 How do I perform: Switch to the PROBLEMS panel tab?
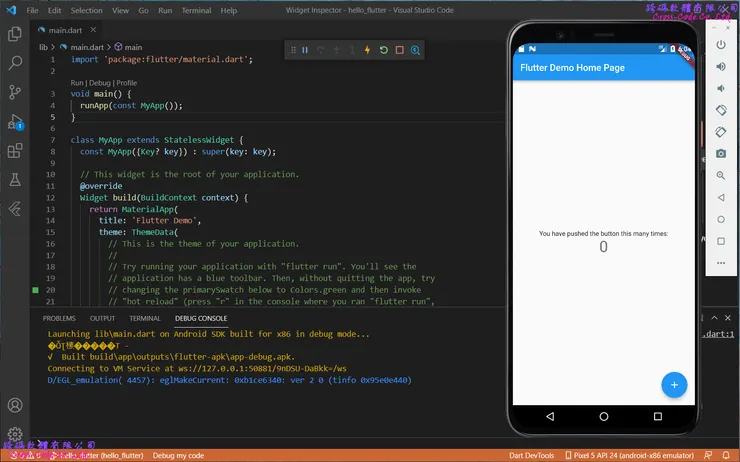(59, 318)
